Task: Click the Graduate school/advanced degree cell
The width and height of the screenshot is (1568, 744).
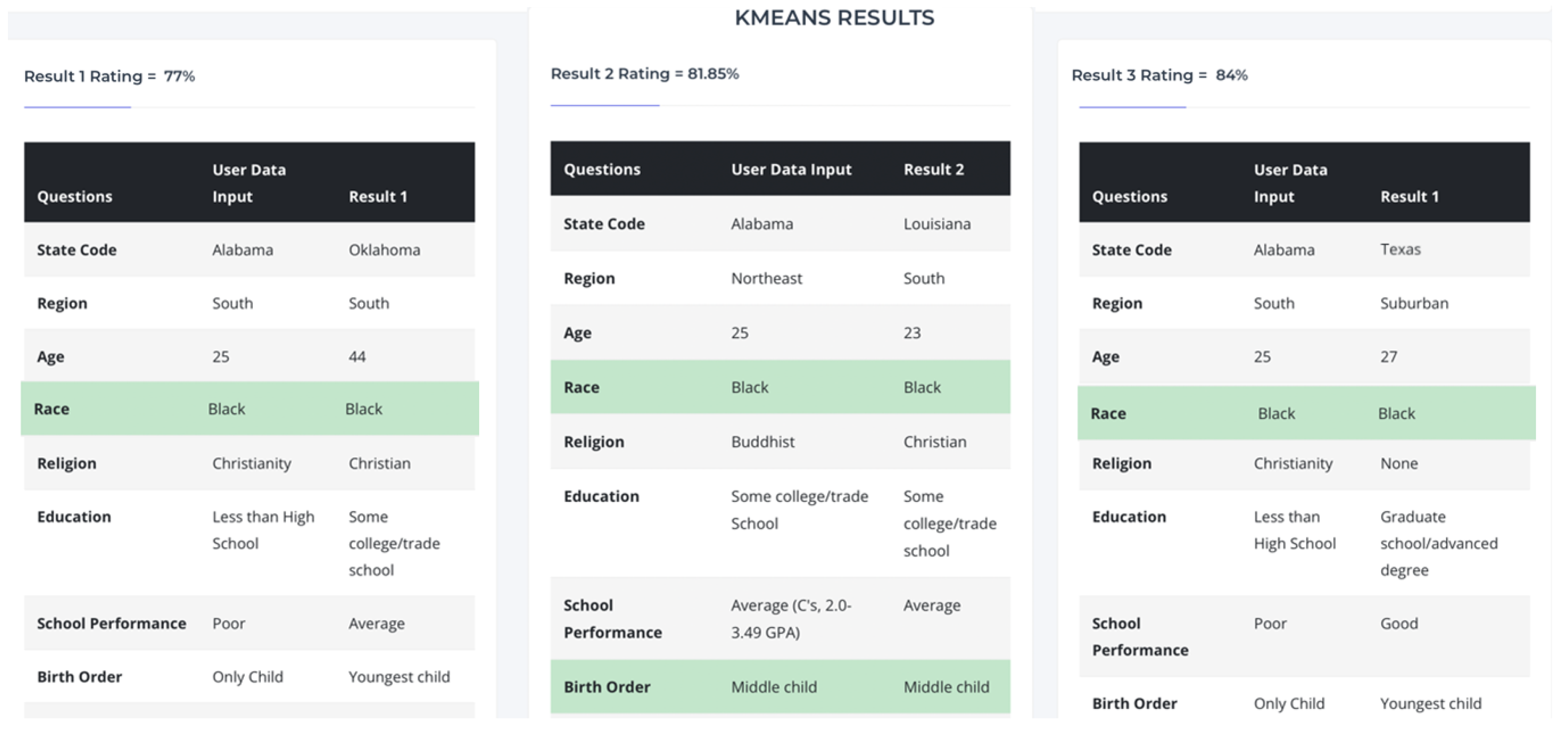Action: (1439, 543)
